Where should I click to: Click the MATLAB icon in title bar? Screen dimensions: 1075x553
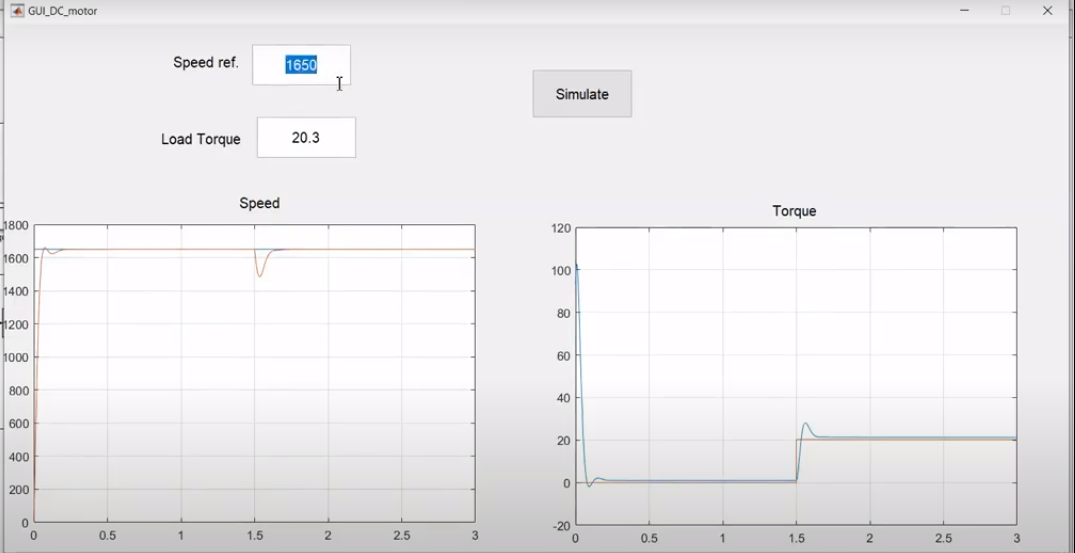(17, 11)
